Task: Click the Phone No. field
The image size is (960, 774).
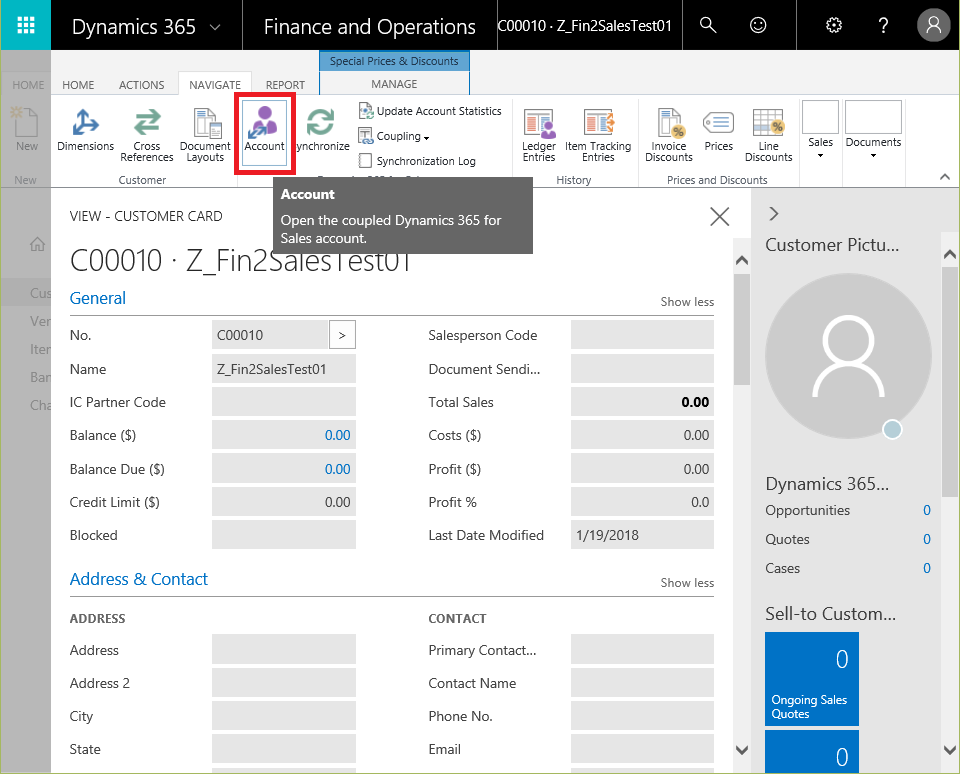Action: pos(642,716)
